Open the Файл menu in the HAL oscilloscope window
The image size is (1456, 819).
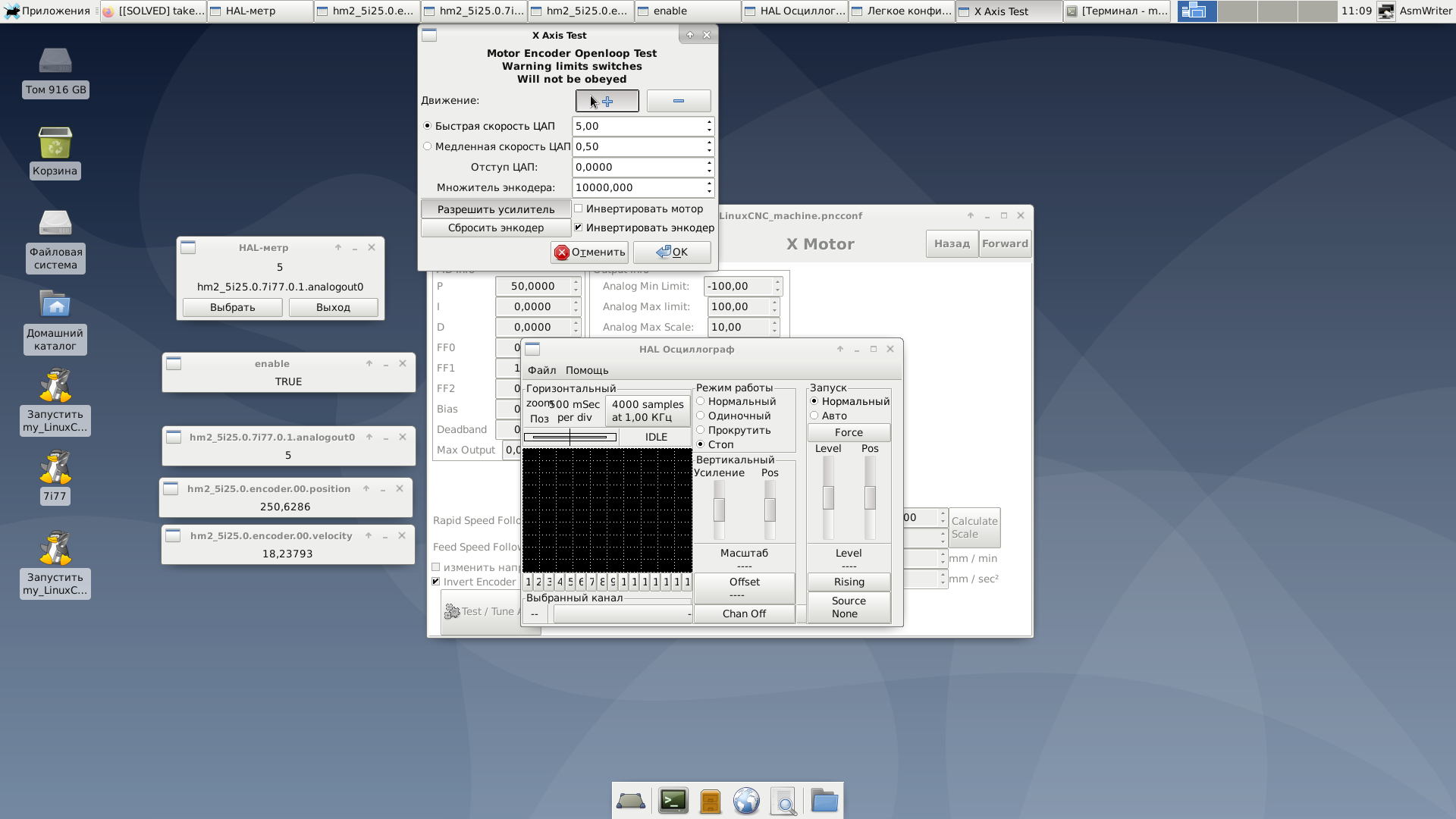(x=541, y=370)
